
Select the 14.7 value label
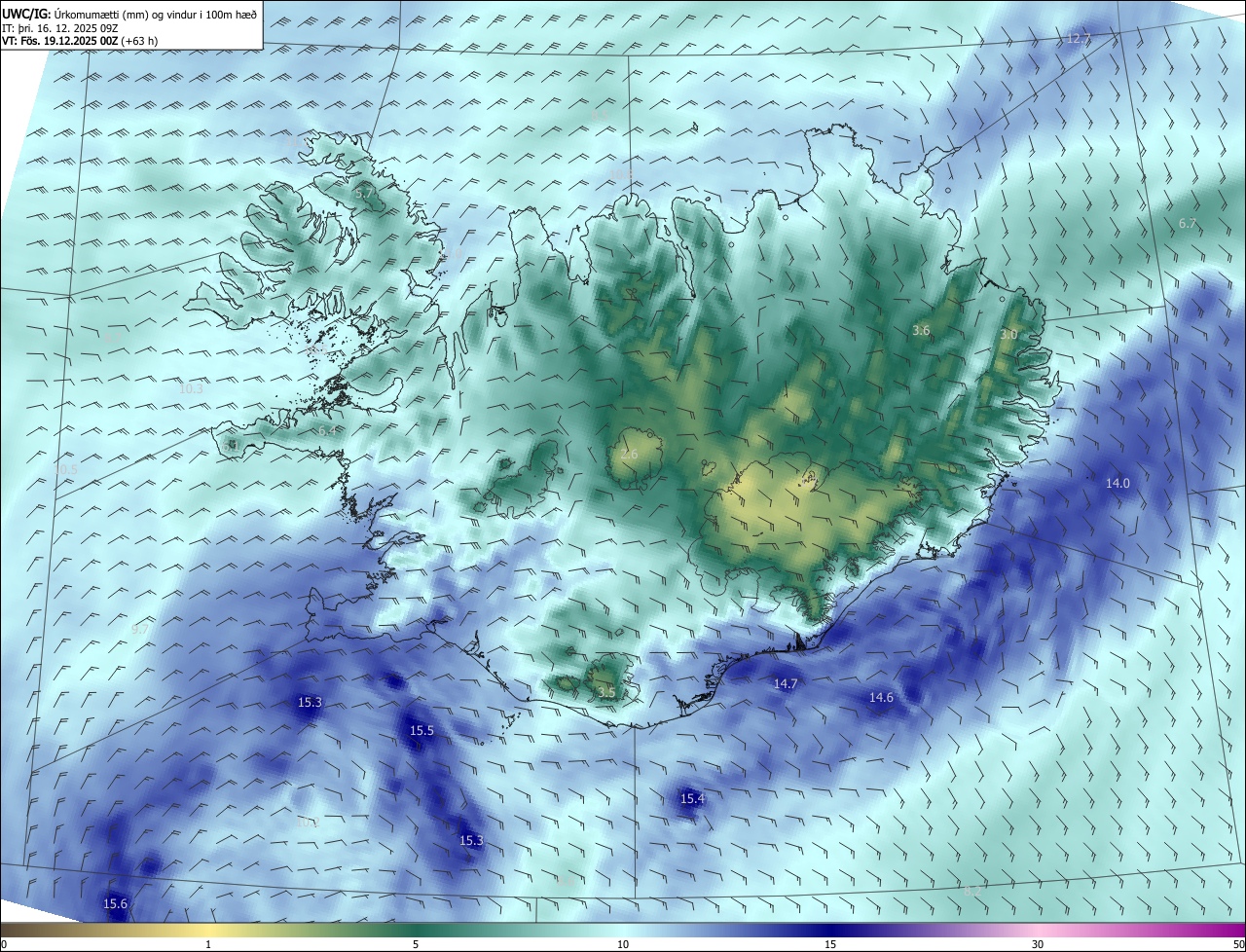(786, 684)
